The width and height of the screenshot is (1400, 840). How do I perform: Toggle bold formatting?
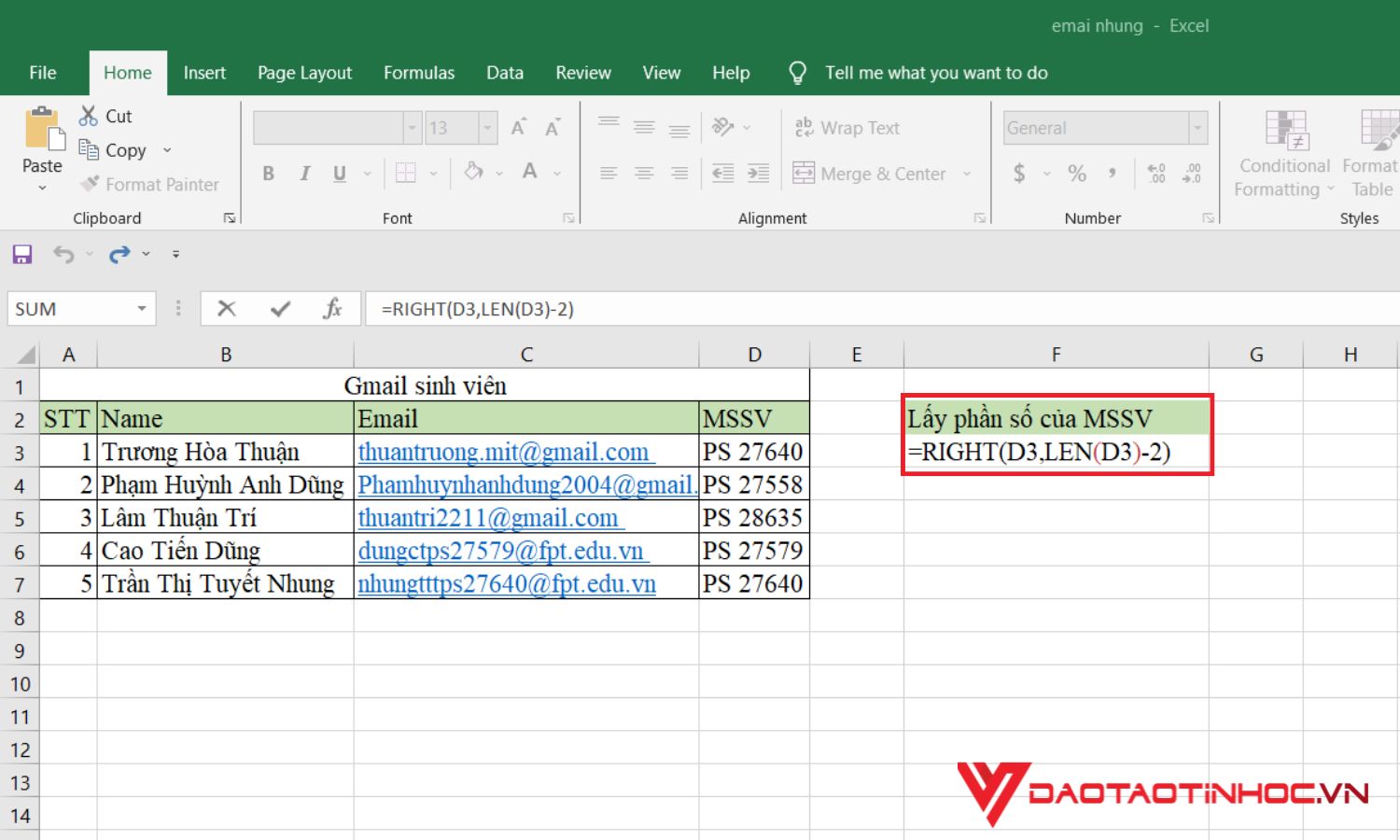point(268,173)
